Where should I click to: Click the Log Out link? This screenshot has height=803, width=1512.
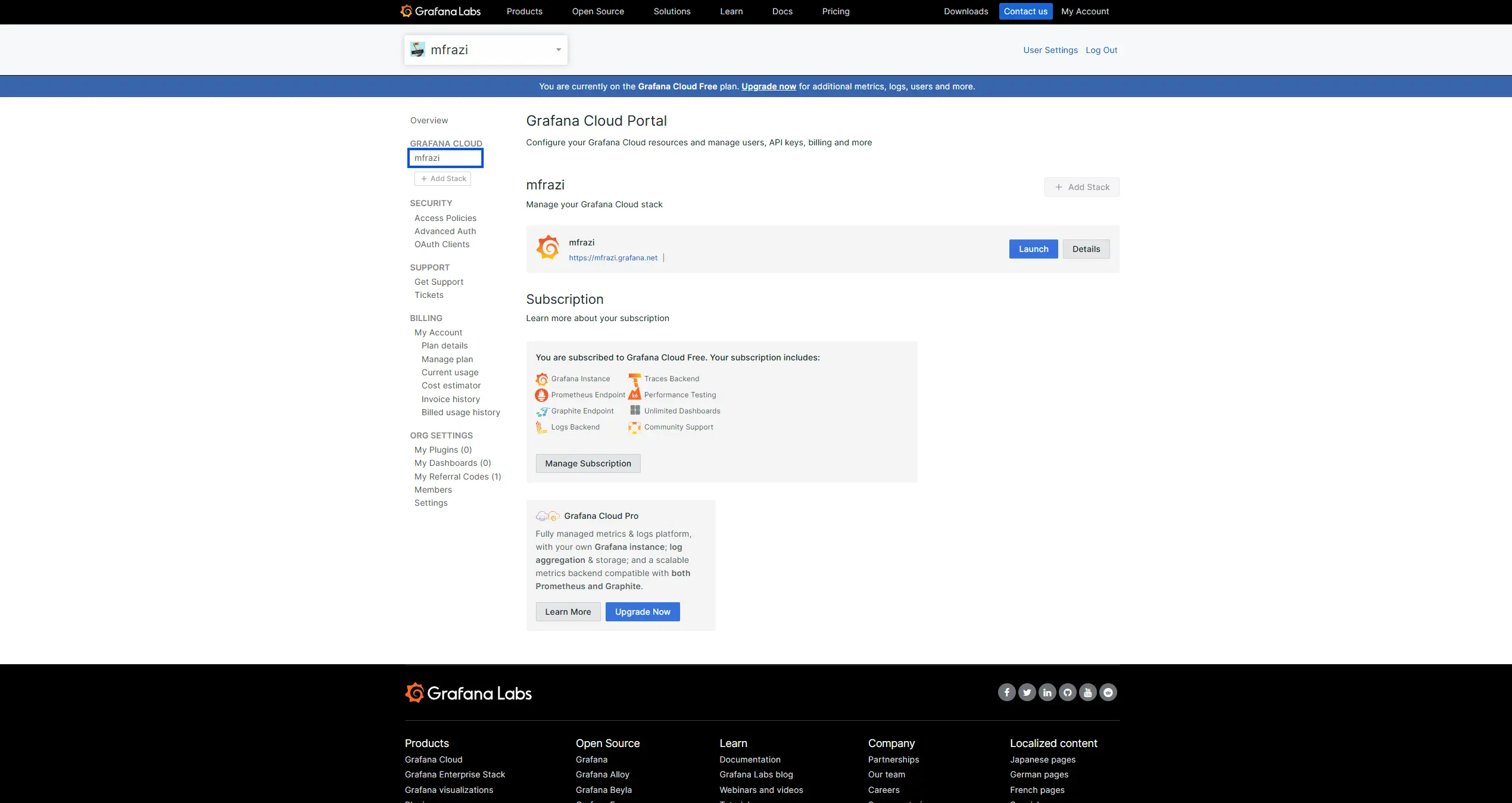(x=1101, y=50)
